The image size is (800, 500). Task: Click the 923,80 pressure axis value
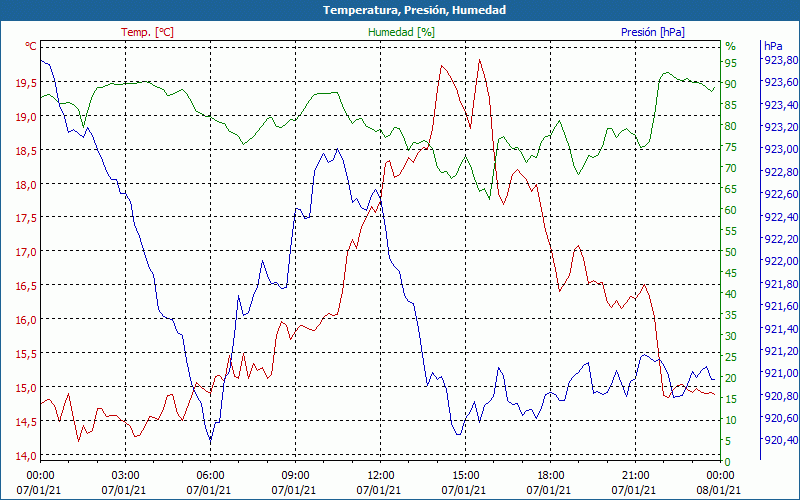(x=780, y=60)
